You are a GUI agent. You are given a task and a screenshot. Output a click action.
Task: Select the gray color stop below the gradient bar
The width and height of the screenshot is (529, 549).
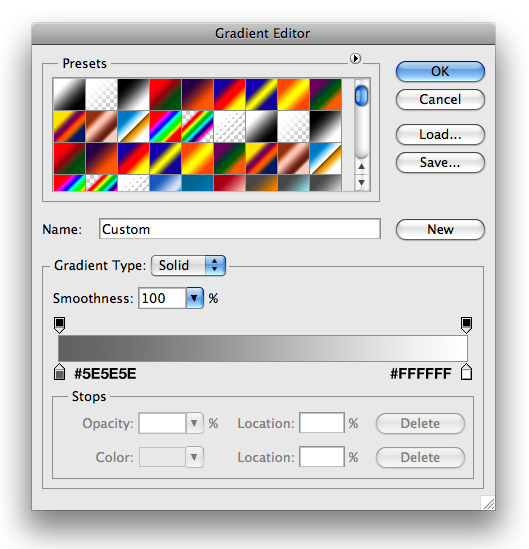(60, 372)
